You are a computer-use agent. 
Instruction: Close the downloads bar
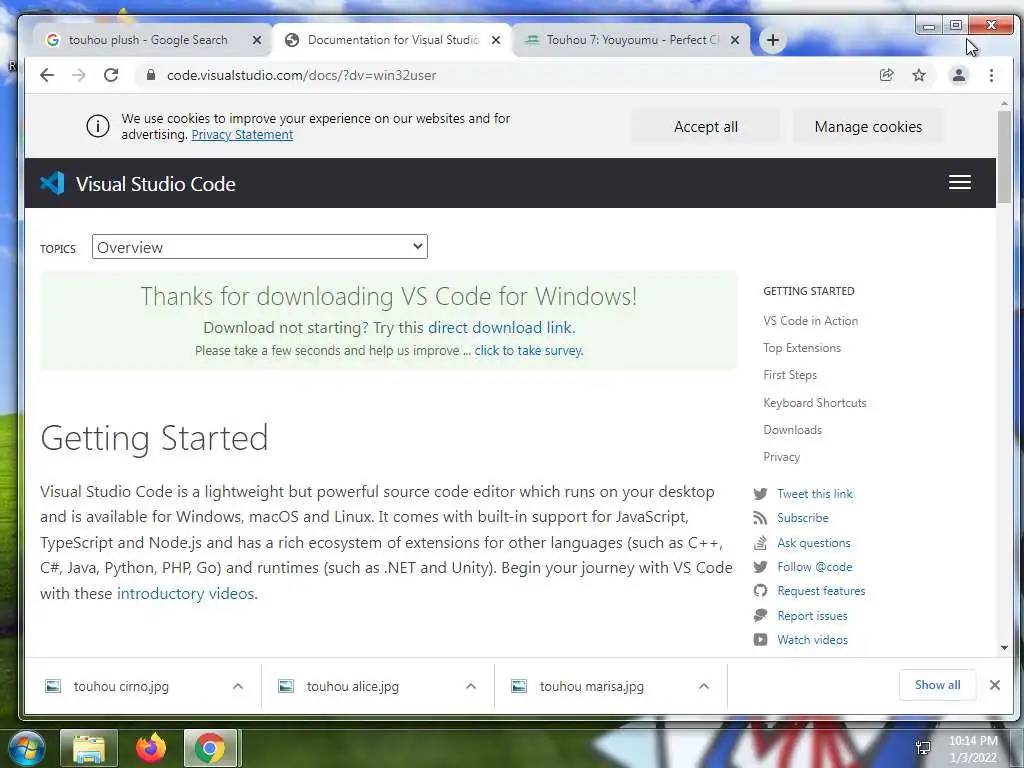pyautogui.click(x=995, y=685)
